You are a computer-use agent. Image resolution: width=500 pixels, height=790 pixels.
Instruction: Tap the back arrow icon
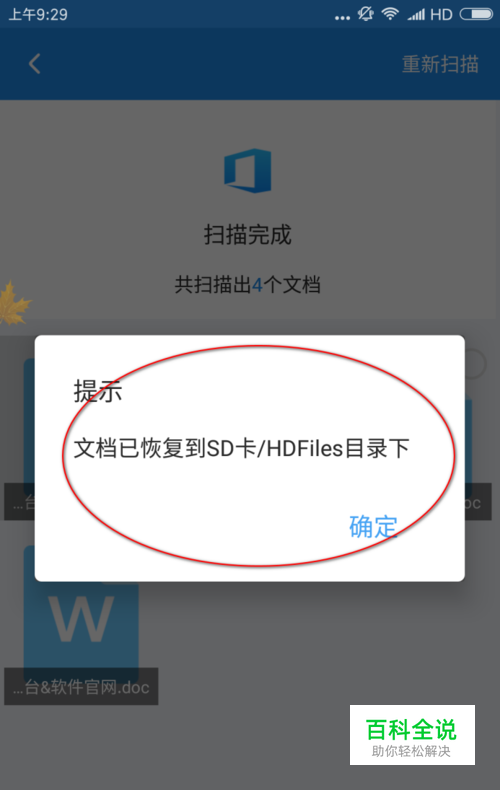click(x=34, y=64)
